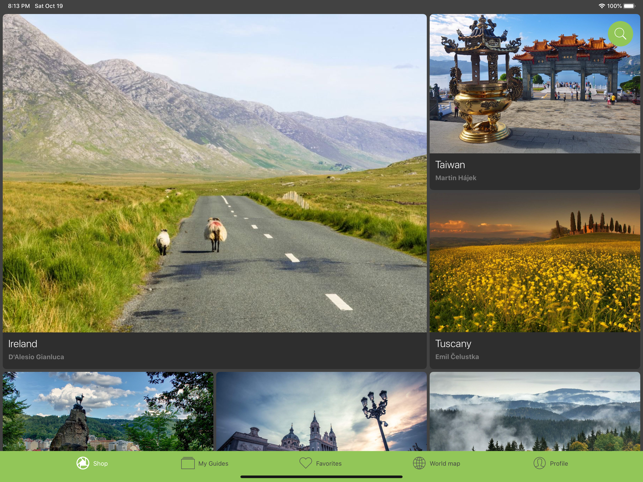Tap the Shop icon in bottom bar
The width and height of the screenshot is (643, 482).
83,463
